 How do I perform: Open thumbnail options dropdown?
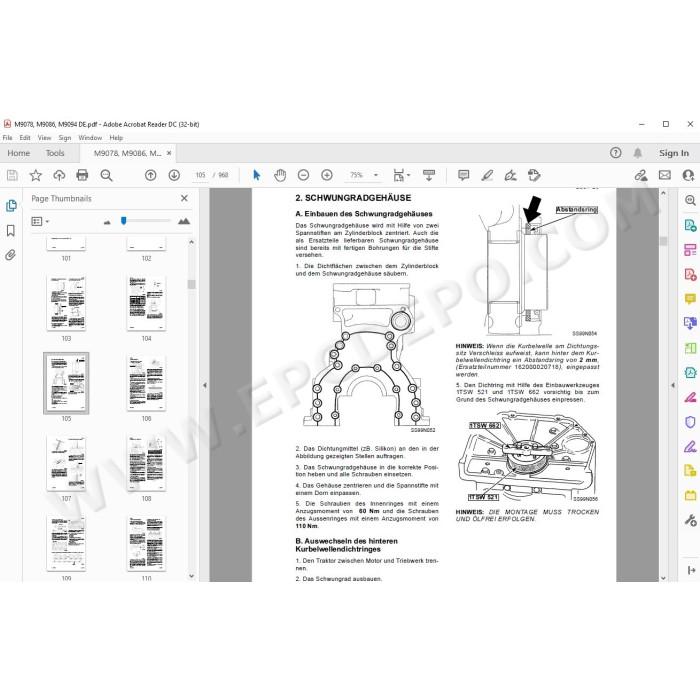click(40, 221)
